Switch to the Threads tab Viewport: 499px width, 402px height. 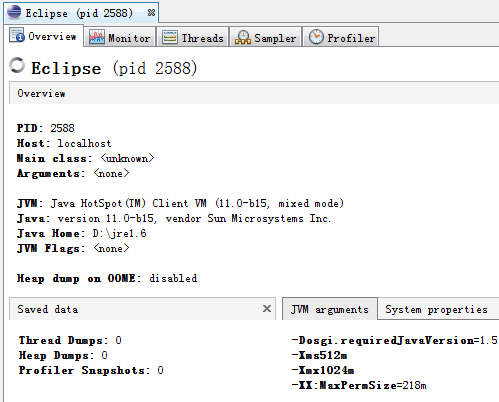point(193,37)
